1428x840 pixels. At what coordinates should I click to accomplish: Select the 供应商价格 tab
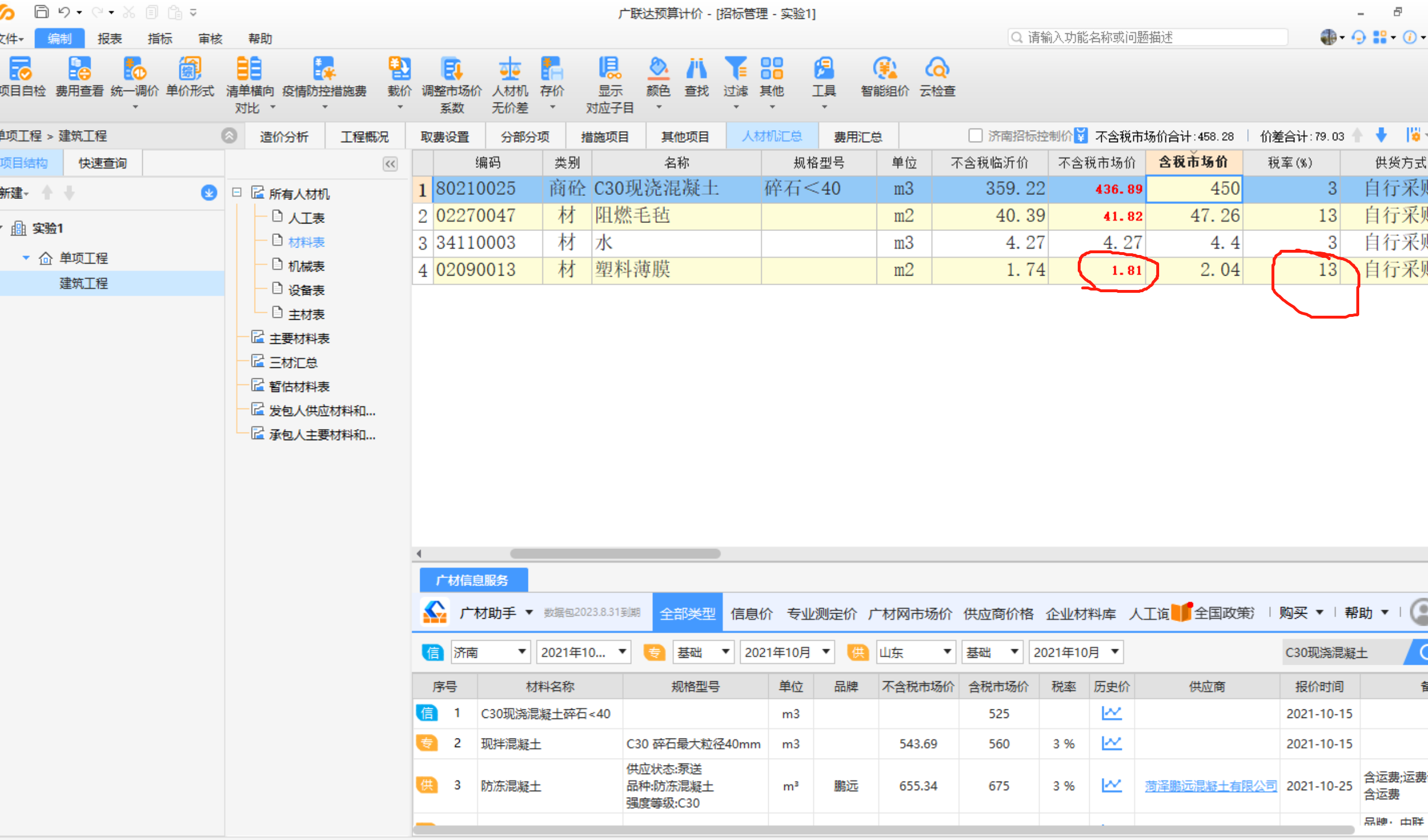(998, 614)
